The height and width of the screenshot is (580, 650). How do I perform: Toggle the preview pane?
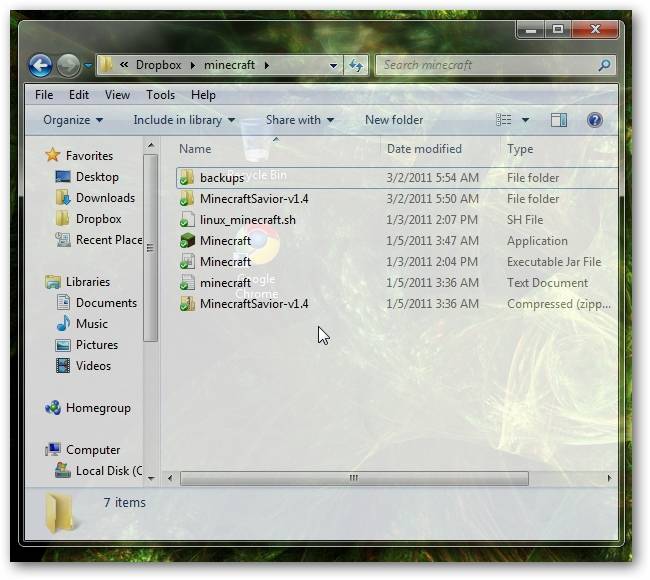pyautogui.click(x=558, y=120)
